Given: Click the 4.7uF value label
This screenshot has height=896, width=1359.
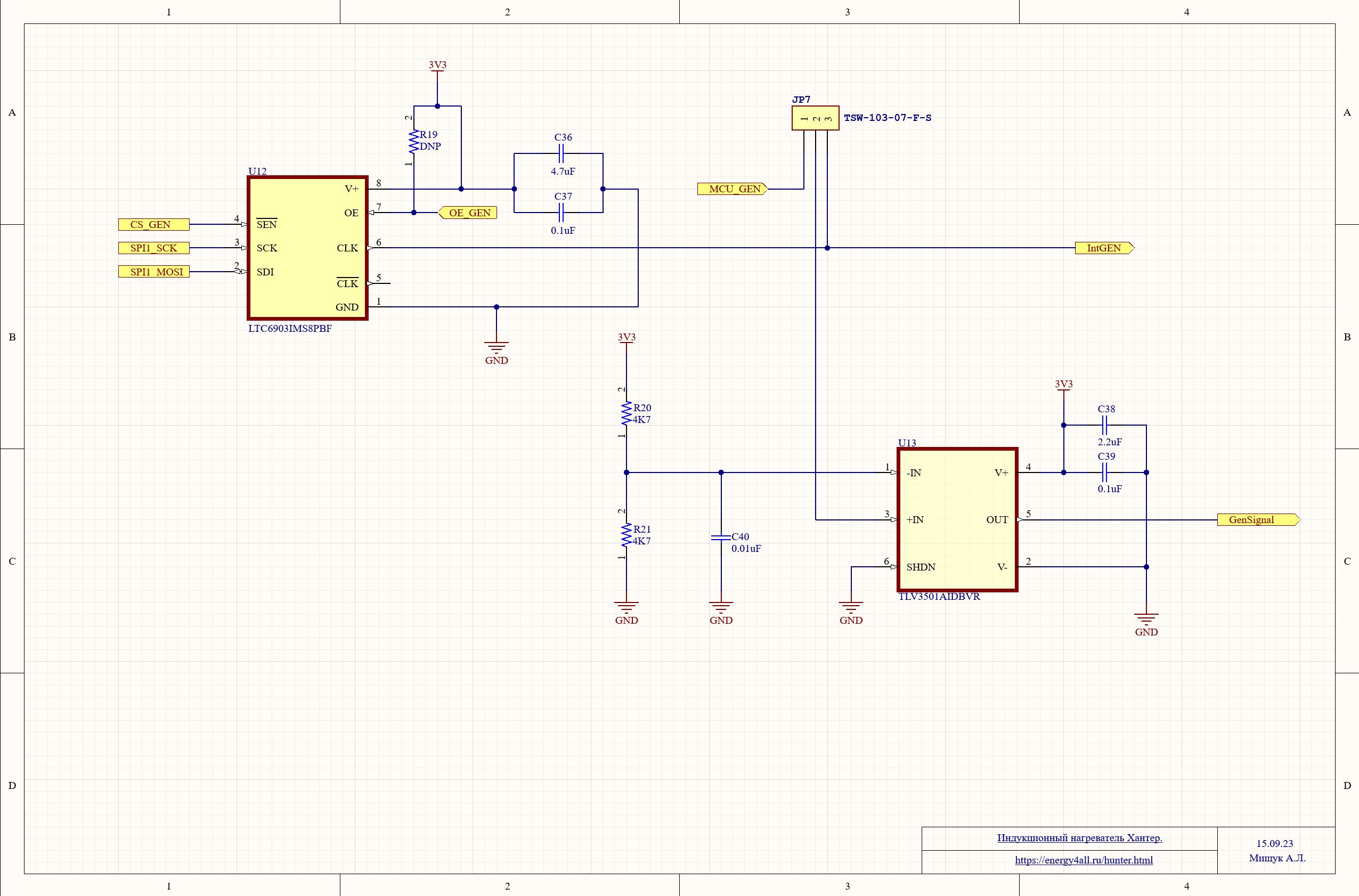Looking at the screenshot, I should point(563,172).
